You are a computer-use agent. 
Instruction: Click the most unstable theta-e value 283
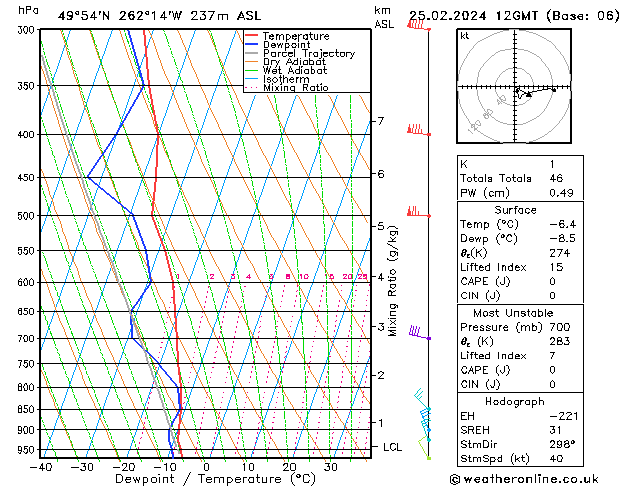pyautogui.click(x=560, y=341)
